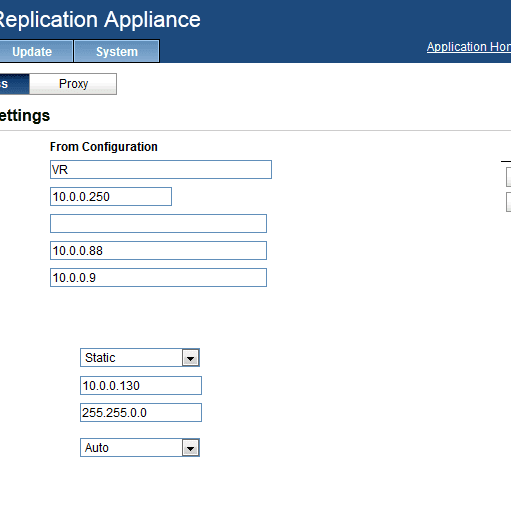Open the Static address type dropdown
This screenshot has width=511, height=511.
coord(140,358)
